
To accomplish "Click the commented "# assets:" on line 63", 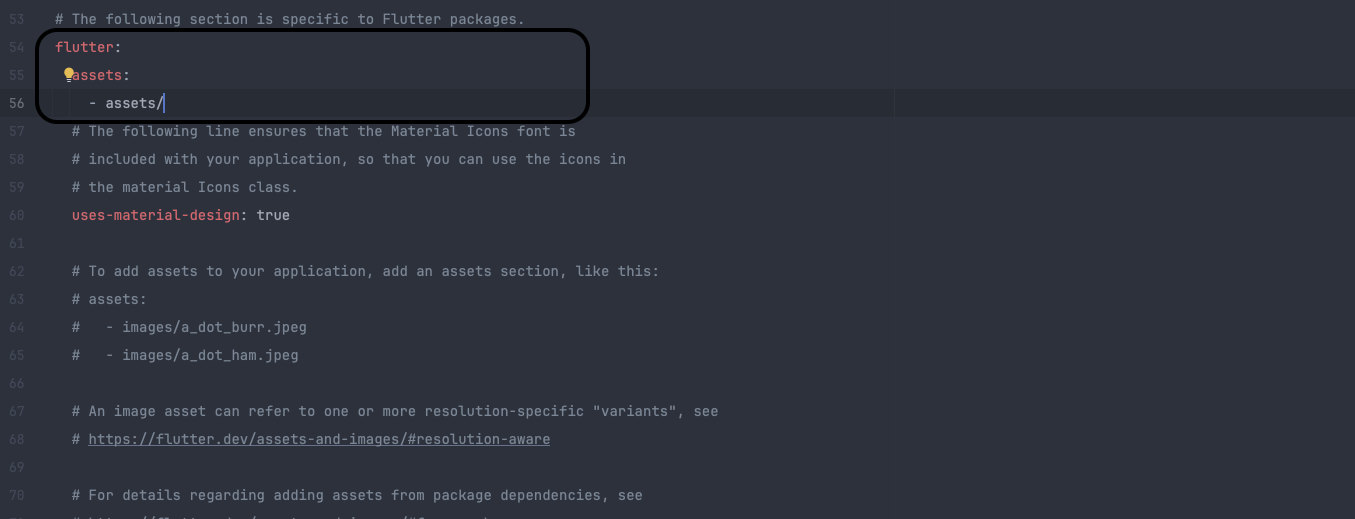I will coord(109,299).
